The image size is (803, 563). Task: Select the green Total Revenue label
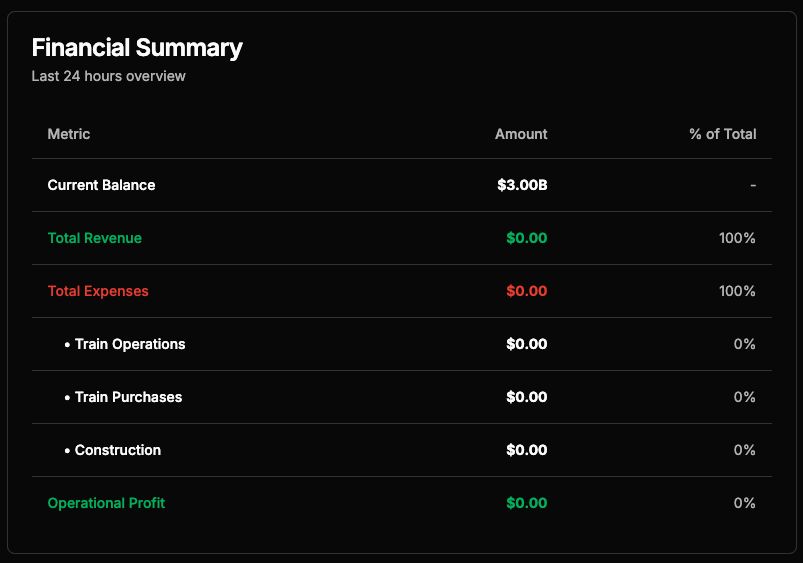[95, 238]
